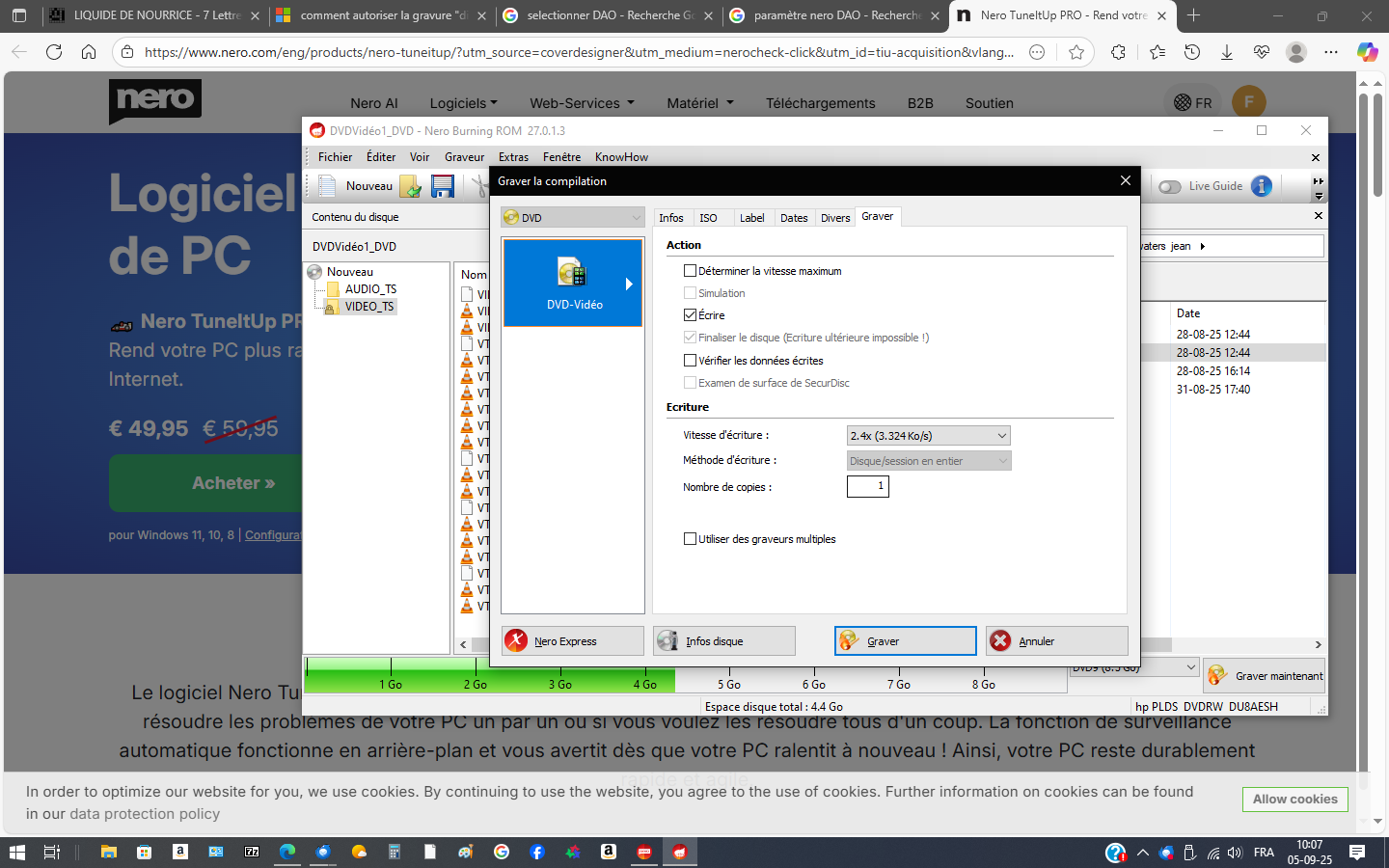Open Windows Start menu
The height and width of the screenshot is (868, 1389).
point(16,852)
